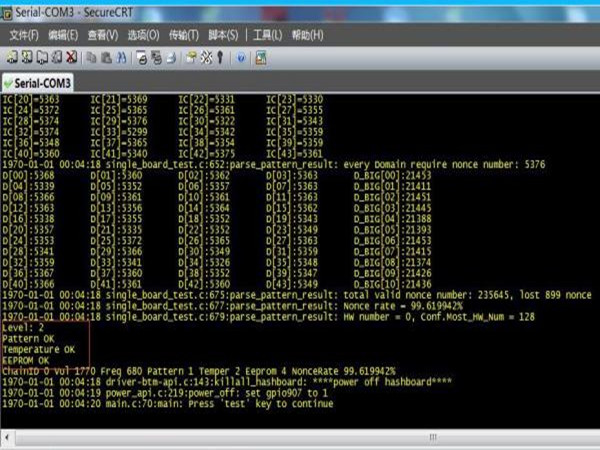This screenshot has height=450, width=600.
Task: Open Help using the blue question mark icon
Action: pyautogui.click(x=241, y=57)
